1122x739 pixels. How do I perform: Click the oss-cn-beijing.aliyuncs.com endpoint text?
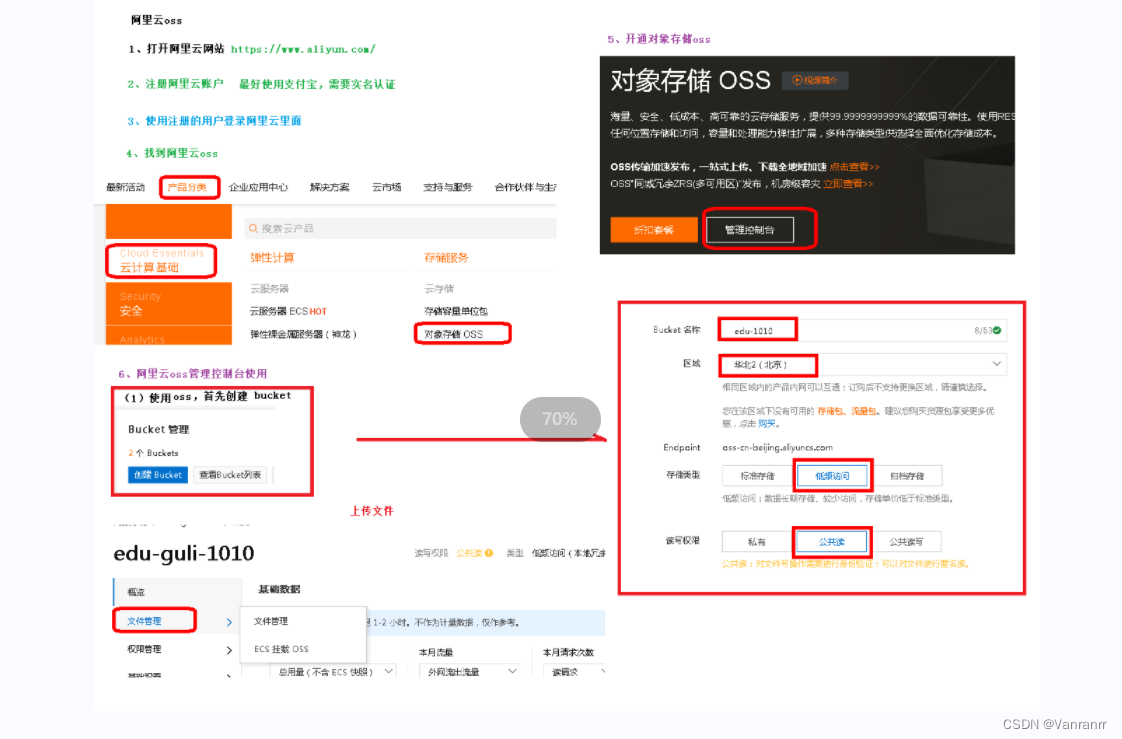[778, 447]
